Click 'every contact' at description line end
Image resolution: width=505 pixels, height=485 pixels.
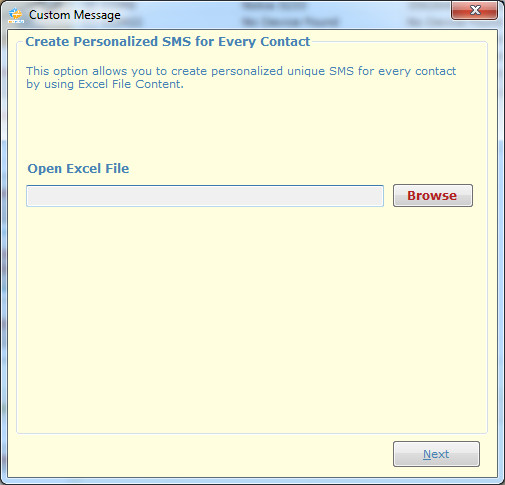coord(417,71)
